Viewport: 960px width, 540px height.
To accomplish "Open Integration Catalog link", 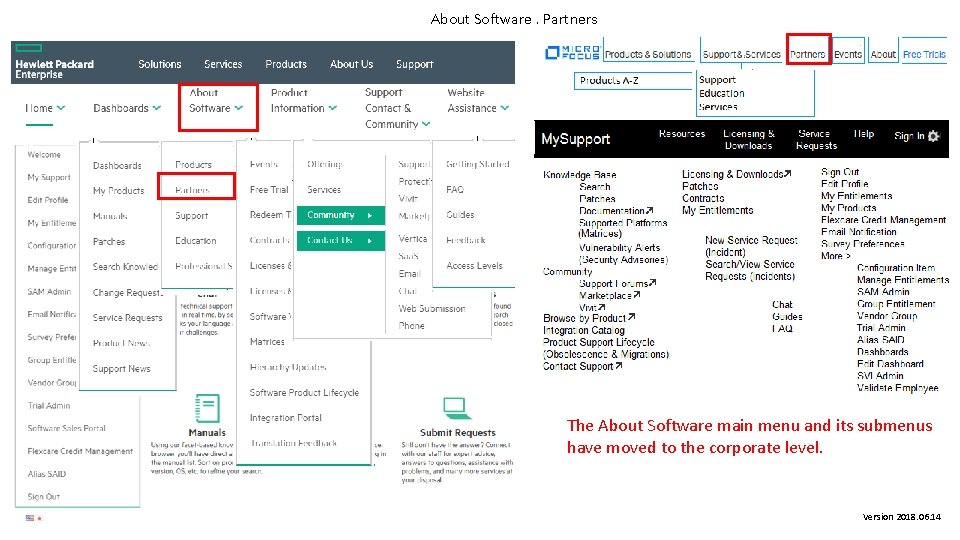I will coord(583,331).
